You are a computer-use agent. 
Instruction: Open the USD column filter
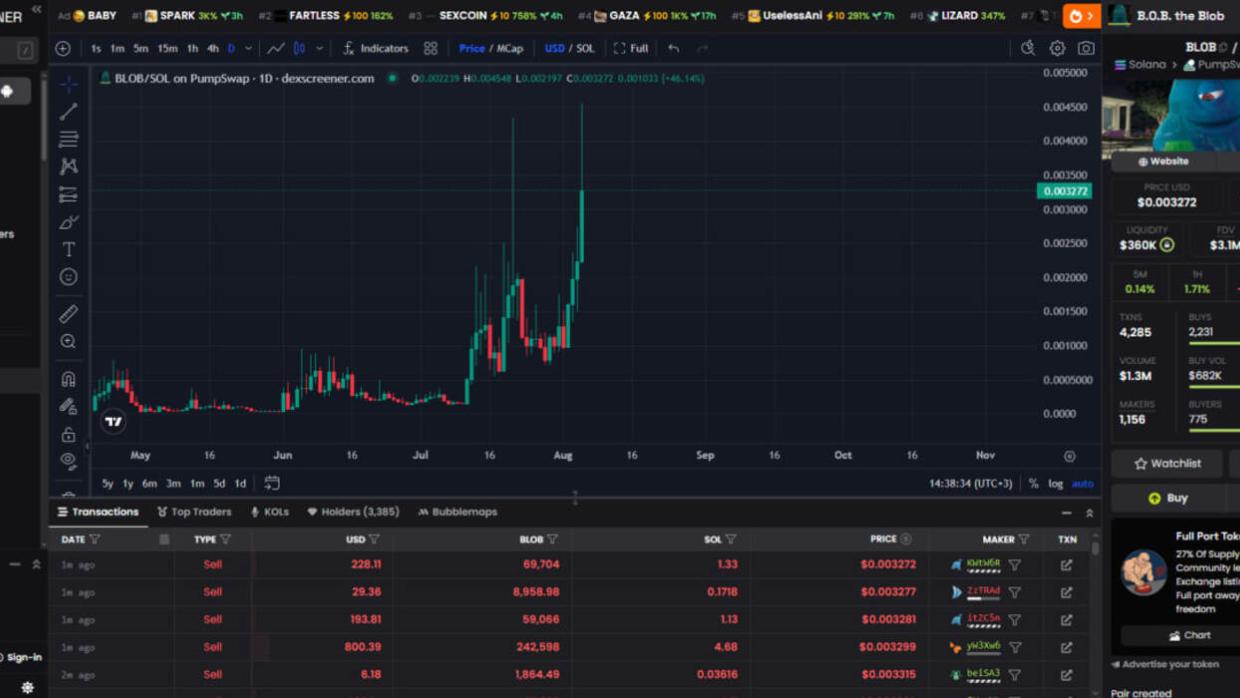pos(374,539)
